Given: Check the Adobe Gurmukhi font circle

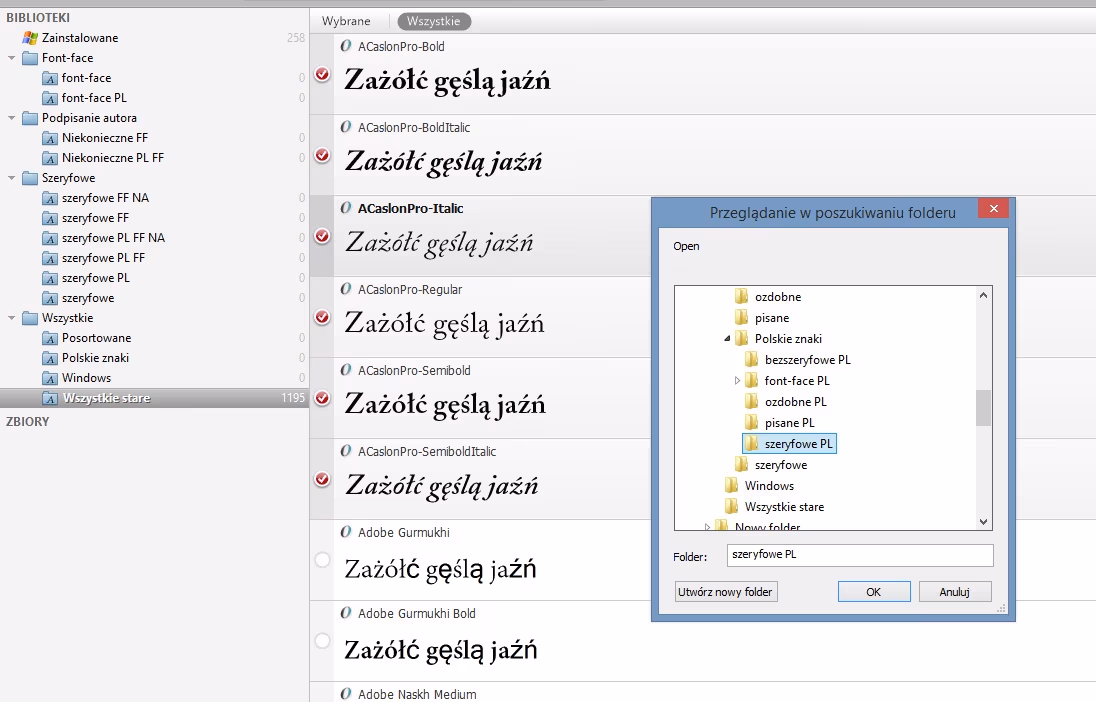Looking at the screenshot, I should [x=322, y=560].
